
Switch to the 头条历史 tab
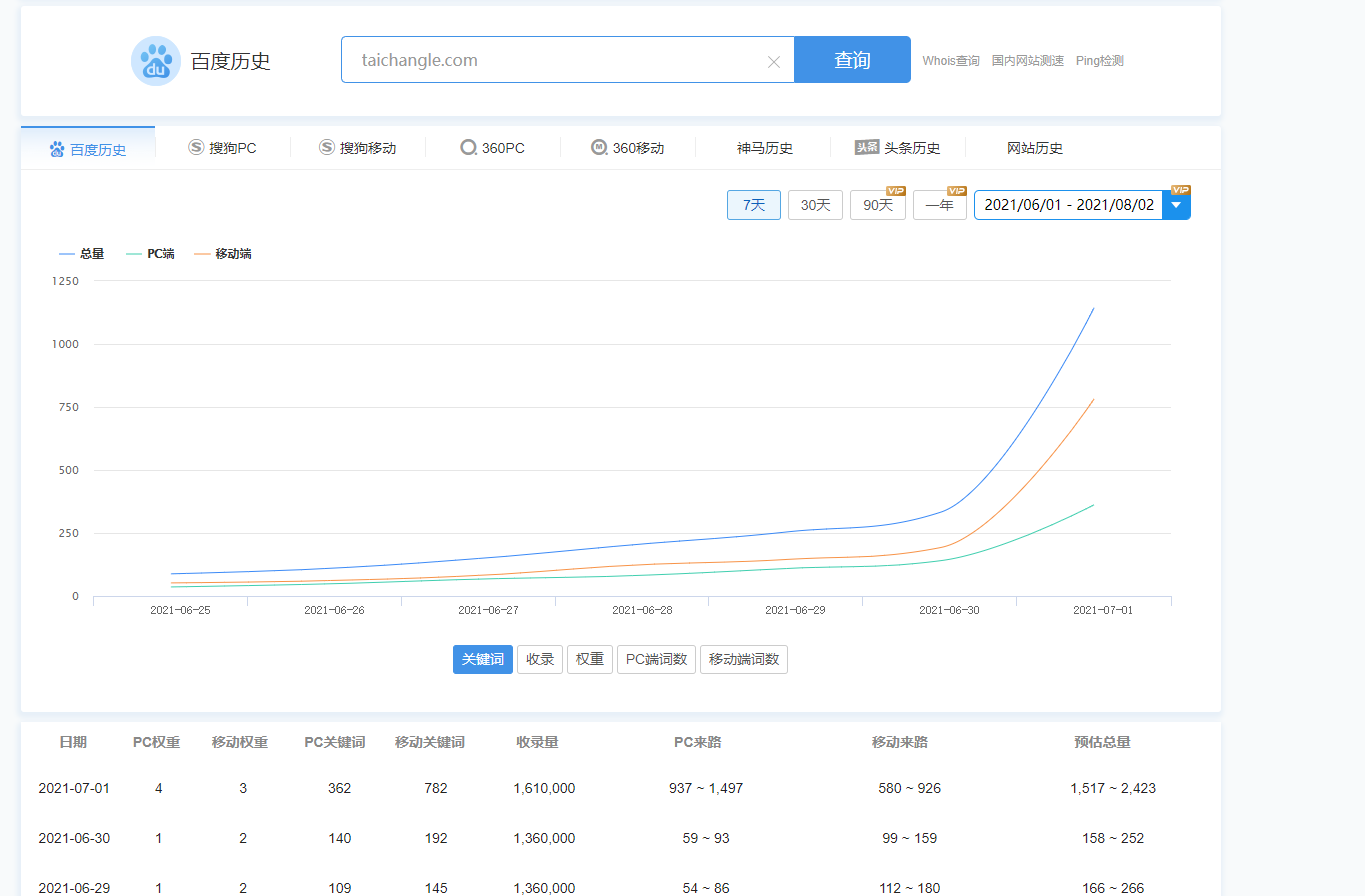(x=898, y=148)
